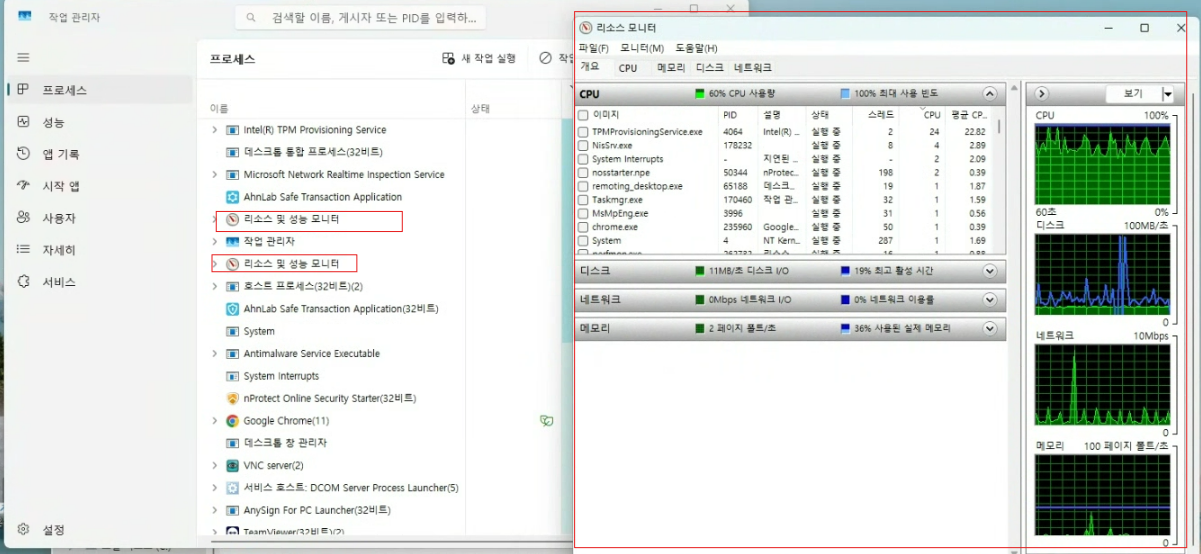Click the green efficiency leaf icon on Chrome row
This screenshot has height=554, width=1201.
[546, 421]
